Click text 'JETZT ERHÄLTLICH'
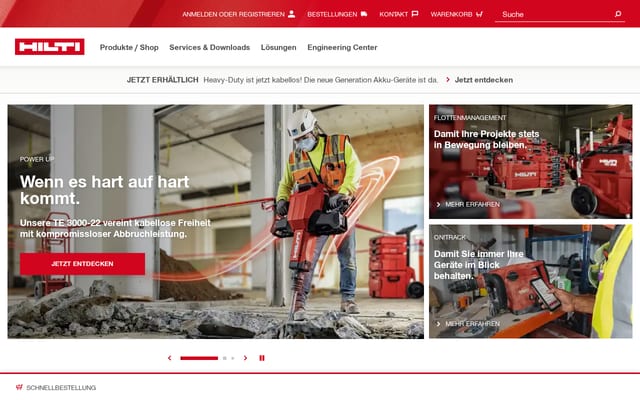The width and height of the screenshot is (640, 400). click(x=162, y=80)
